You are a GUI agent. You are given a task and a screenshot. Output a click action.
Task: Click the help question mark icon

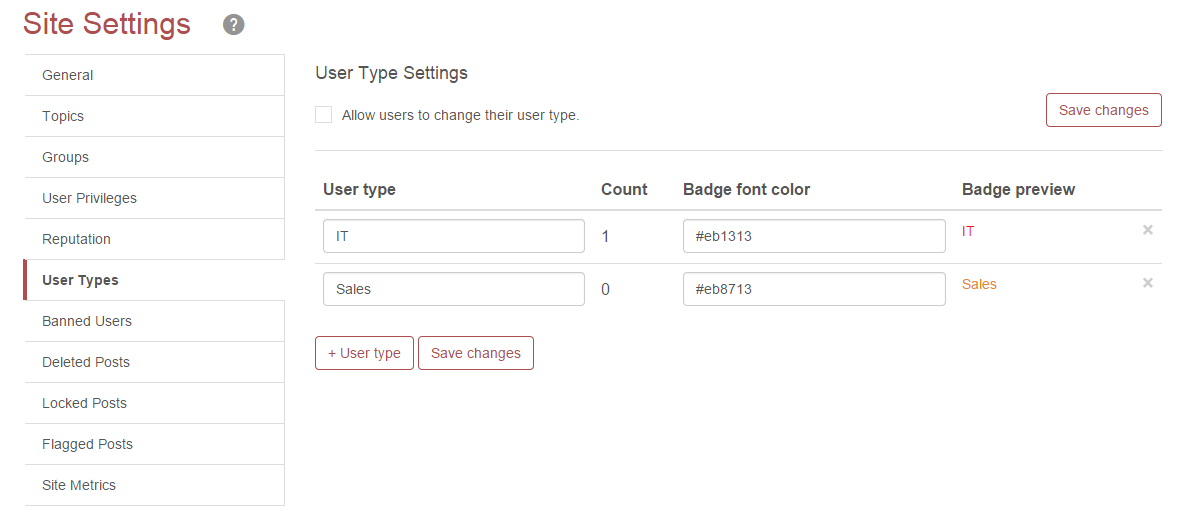[x=234, y=25]
